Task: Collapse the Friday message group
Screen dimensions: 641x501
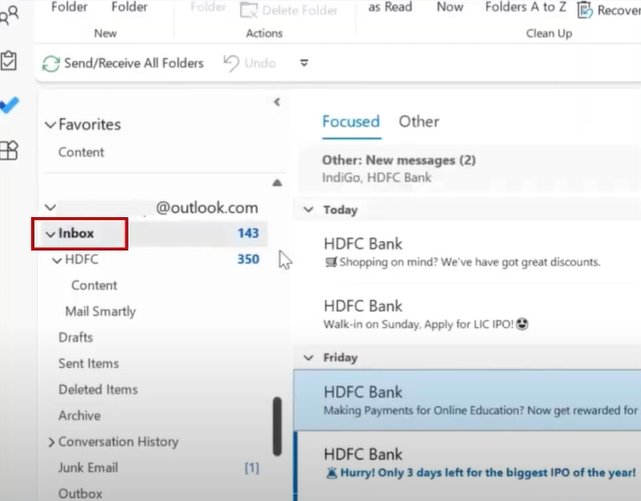Action: [x=309, y=358]
